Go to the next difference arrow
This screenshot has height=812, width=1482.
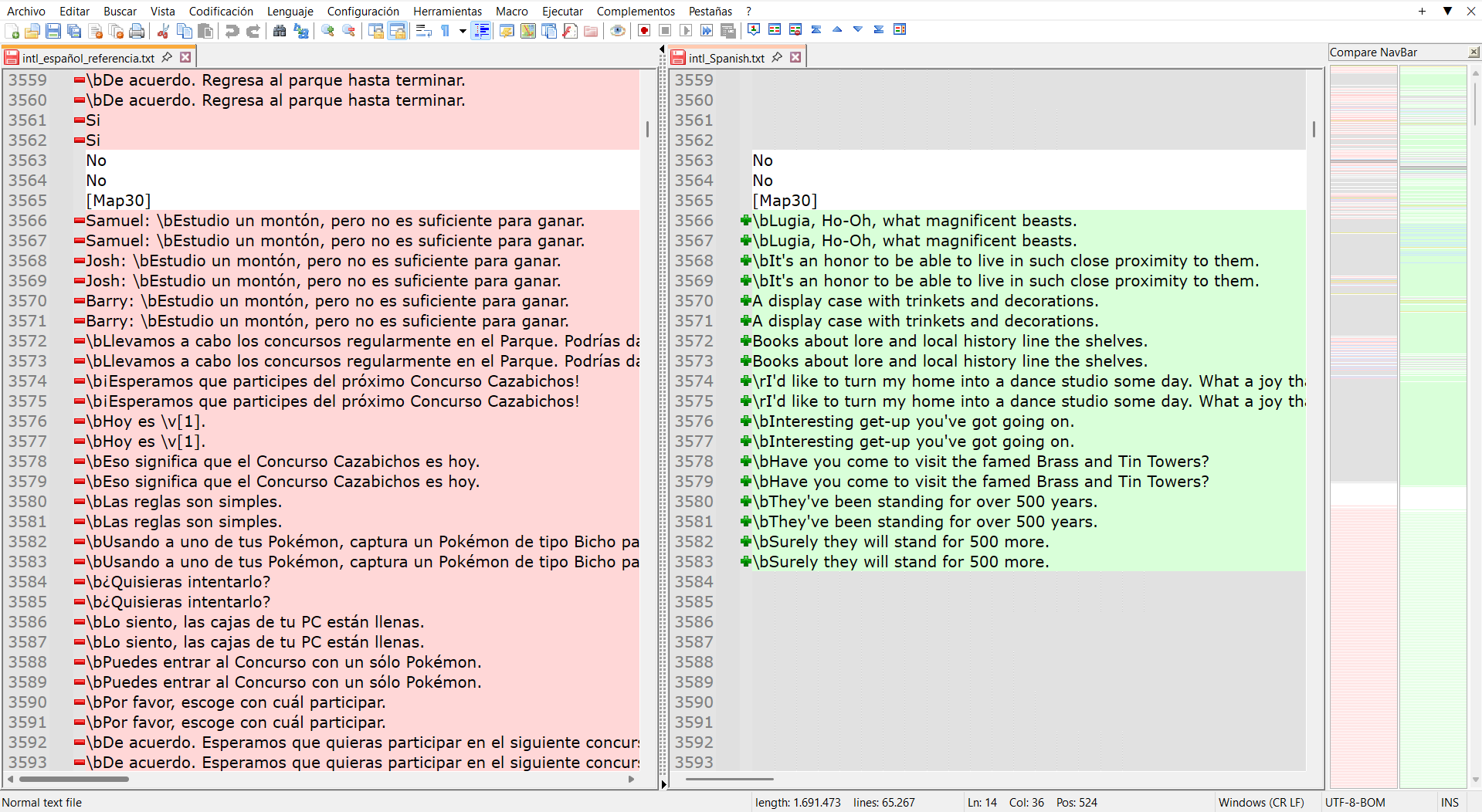[858, 29]
